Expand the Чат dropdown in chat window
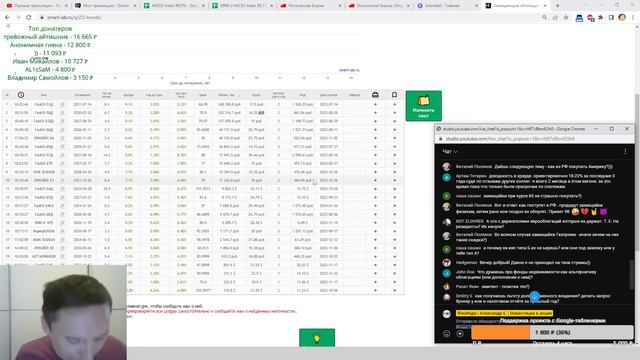This screenshot has height=360, width=640. click(450, 151)
